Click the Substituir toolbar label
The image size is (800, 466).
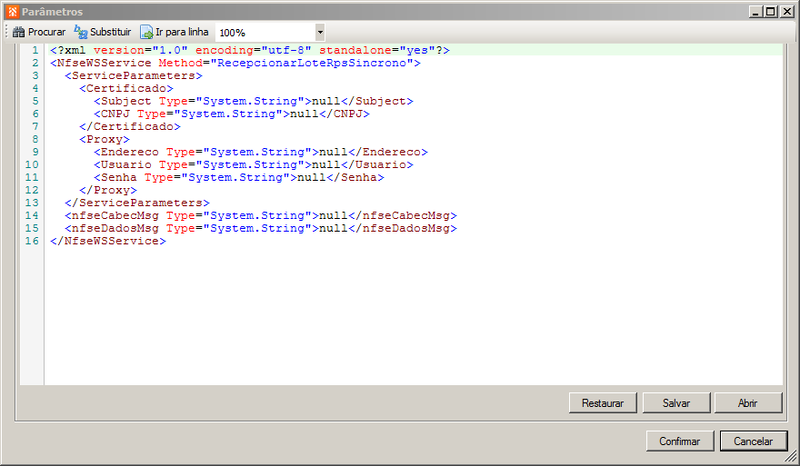point(110,32)
